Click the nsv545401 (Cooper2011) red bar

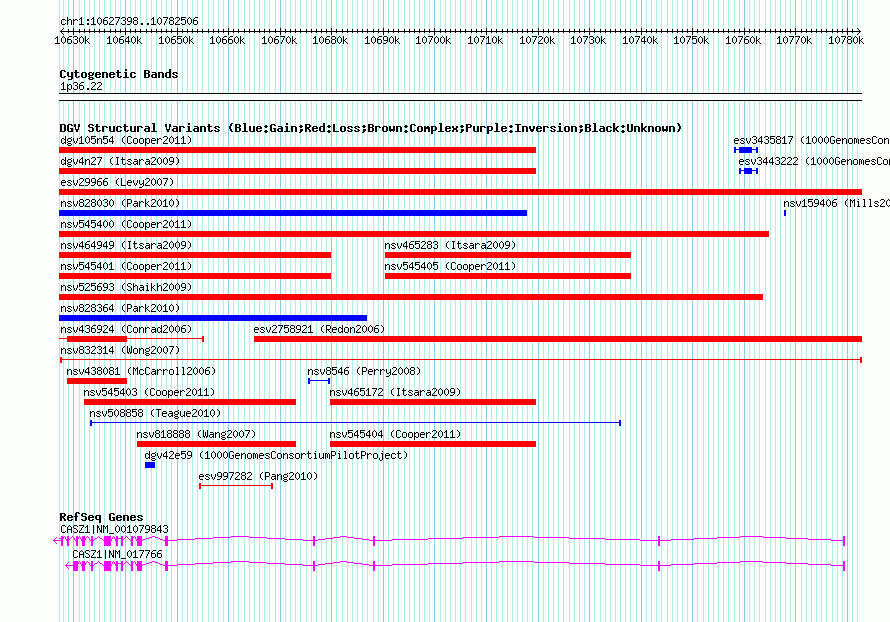click(195, 276)
